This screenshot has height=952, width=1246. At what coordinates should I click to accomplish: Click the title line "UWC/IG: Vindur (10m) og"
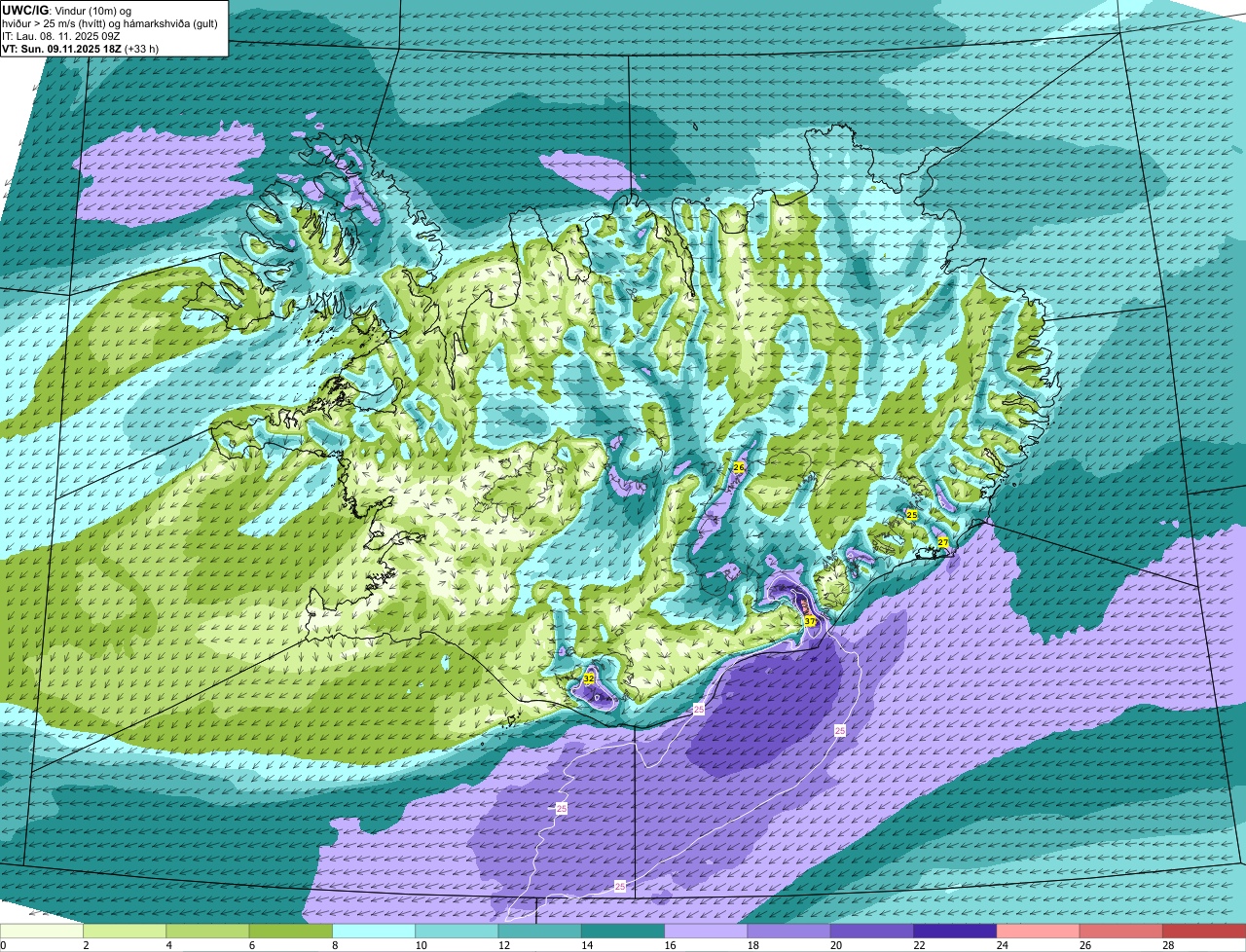pyautogui.click(x=65, y=11)
